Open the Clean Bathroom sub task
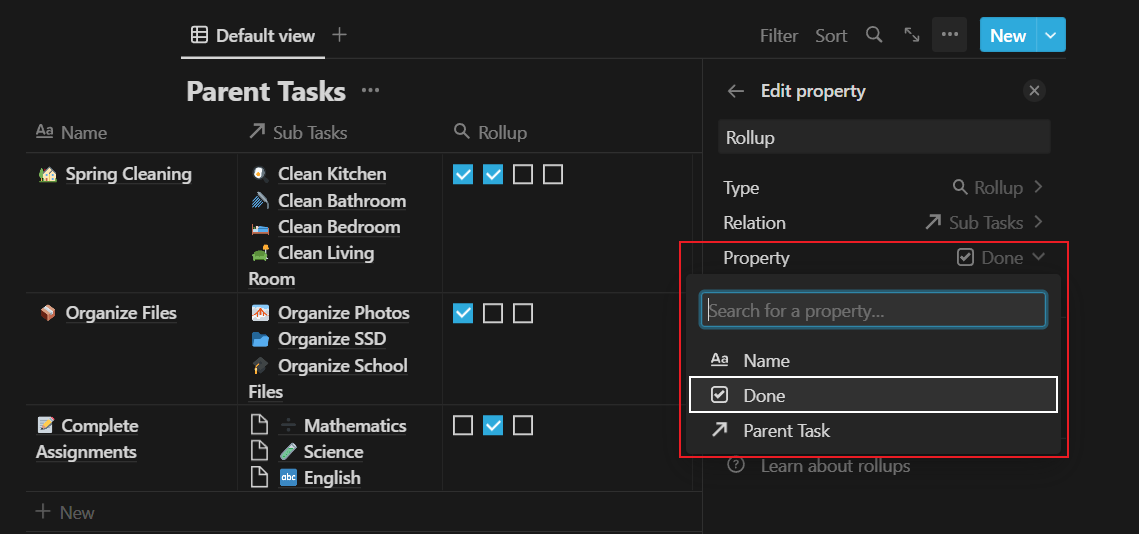This screenshot has height=534, width=1139. coord(342,201)
